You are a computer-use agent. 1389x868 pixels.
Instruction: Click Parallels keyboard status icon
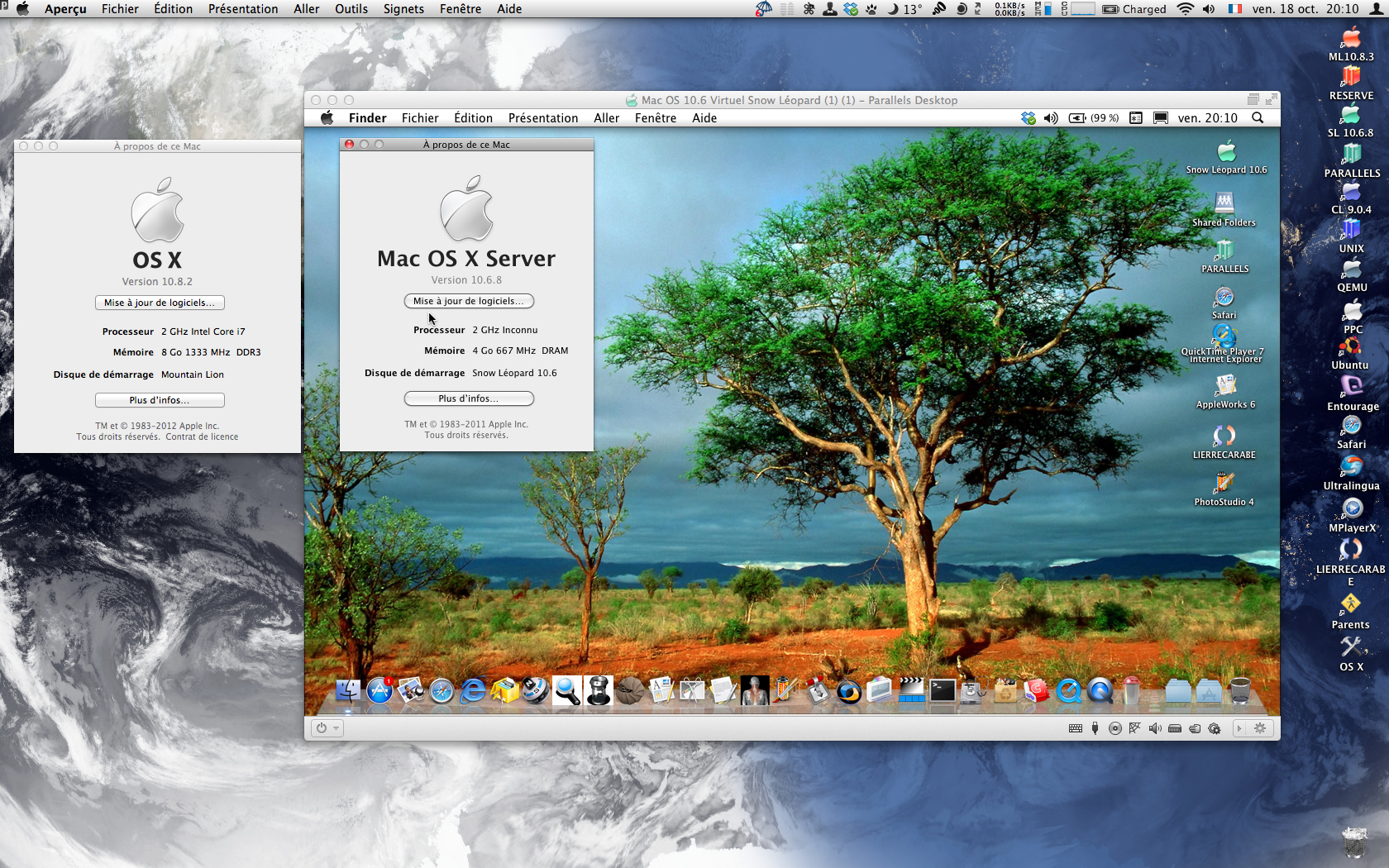pyautogui.click(x=1076, y=728)
